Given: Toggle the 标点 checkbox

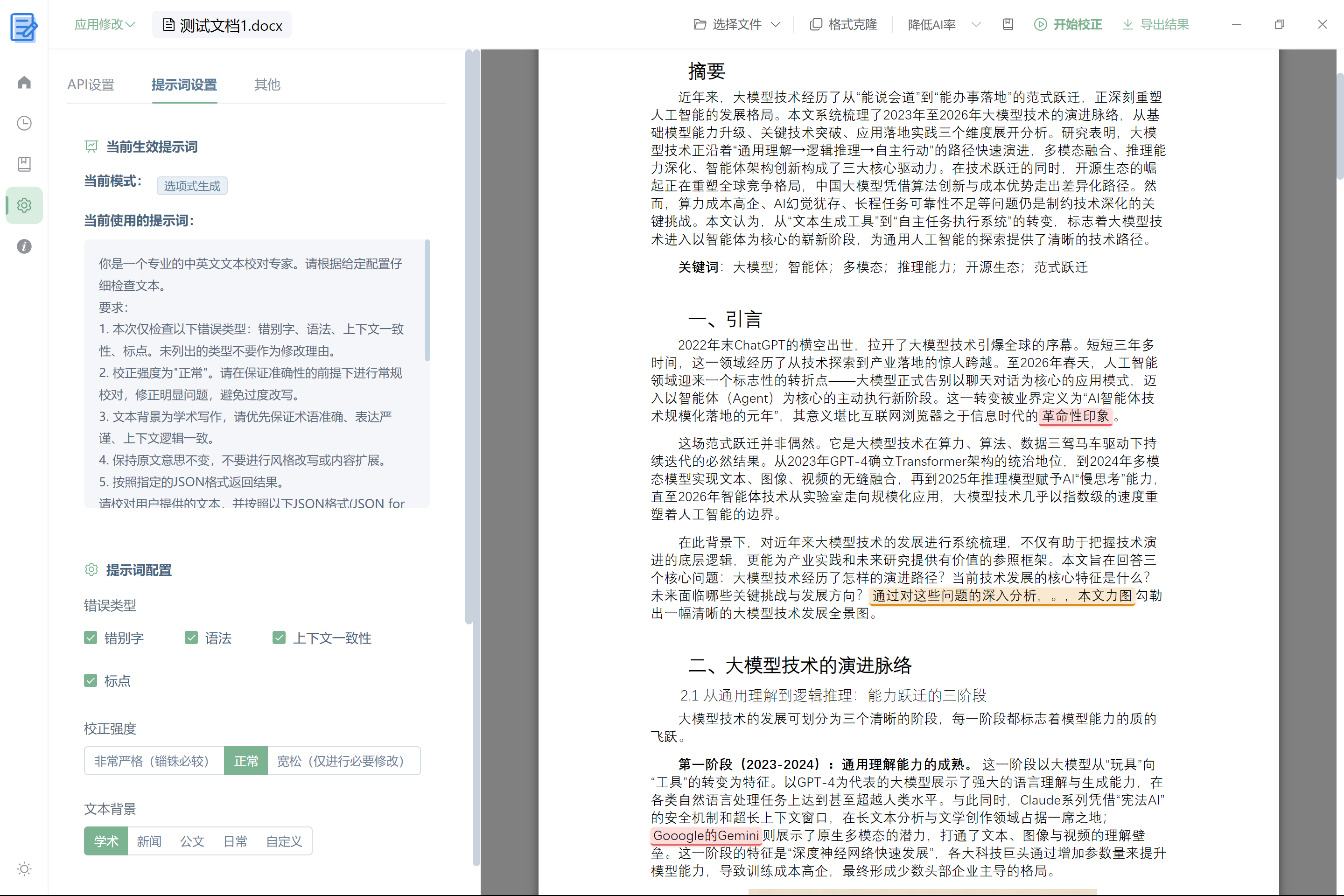Looking at the screenshot, I should pyautogui.click(x=90, y=680).
